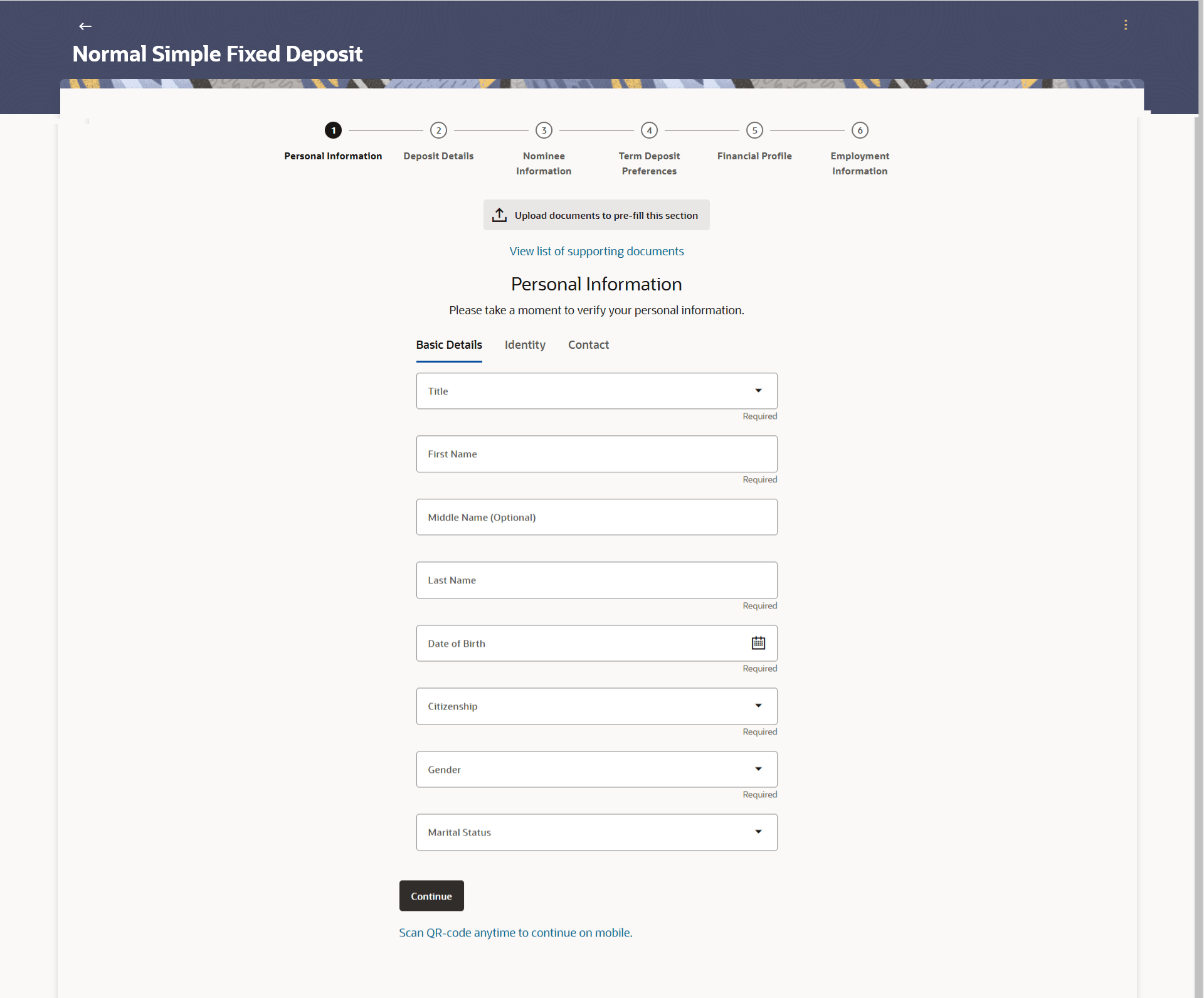1204x998 pixels.
Task: Expand the Title dropdown
Action: 758,391
